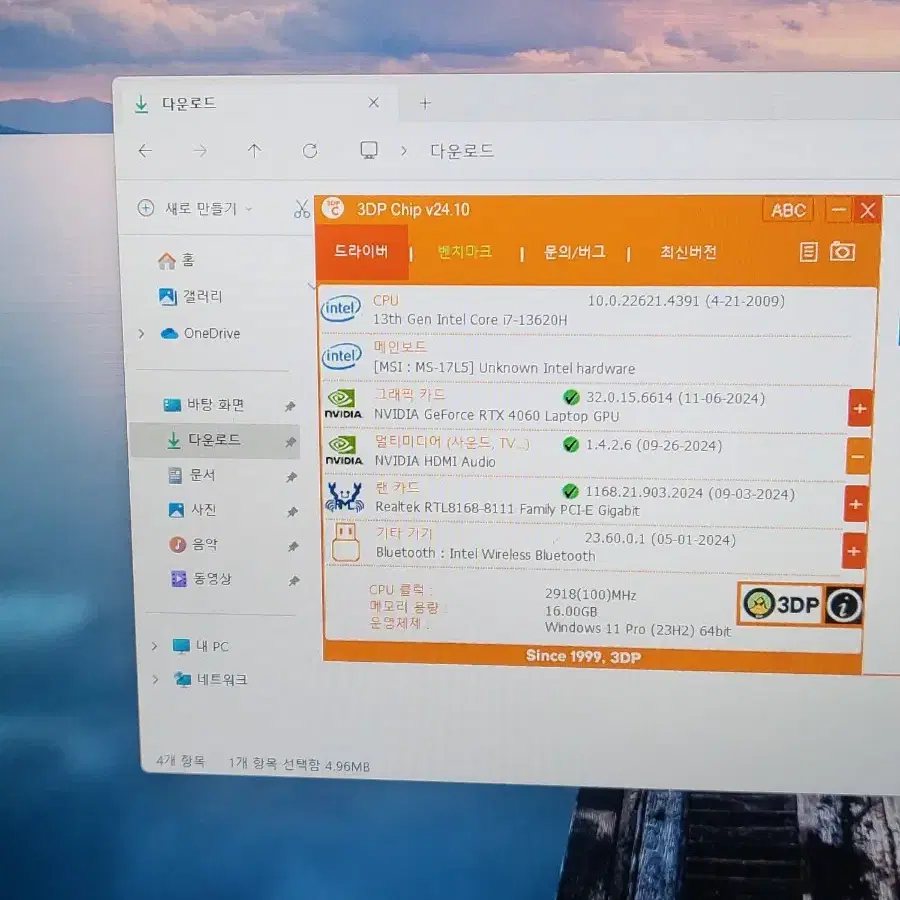Open 네트워크 in the sidebar

click(x=211, y=680)
